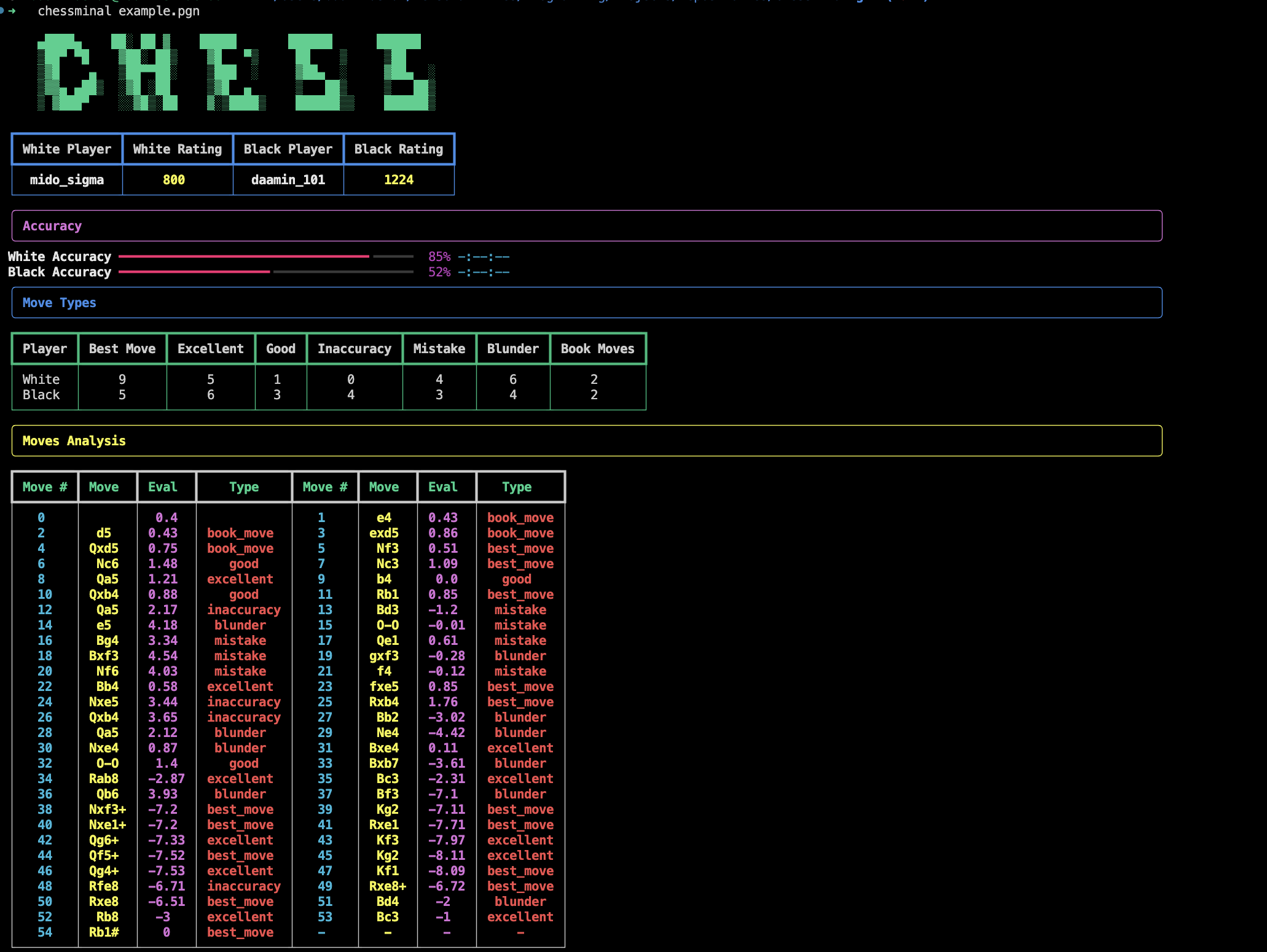Image resolution: width=1267 pixels, height=952 pixels.
Task: Select the mido_sigma player name
Action: [67, 180]
